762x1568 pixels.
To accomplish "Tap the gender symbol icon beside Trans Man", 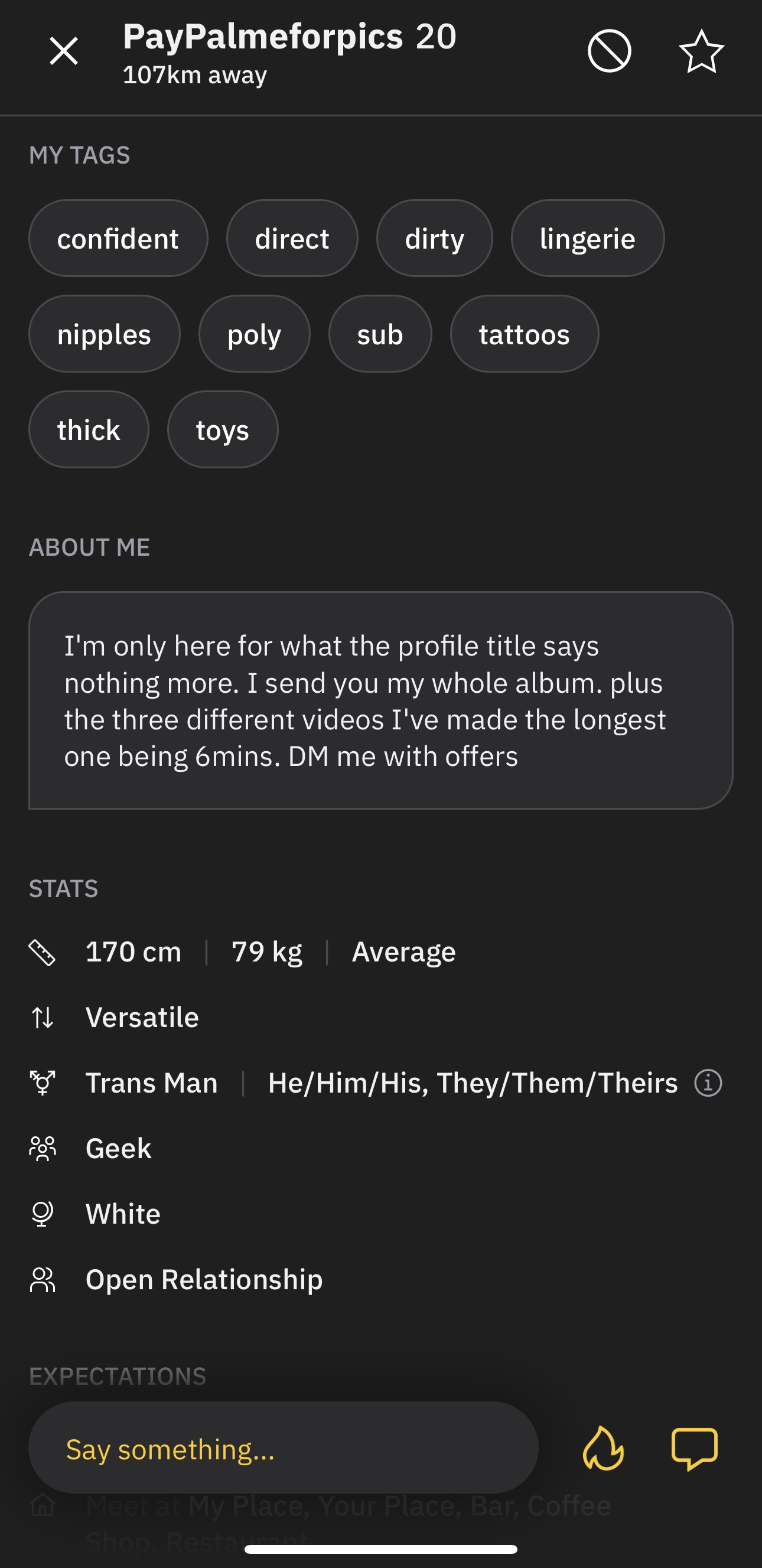I will (x=42, y=1084).
